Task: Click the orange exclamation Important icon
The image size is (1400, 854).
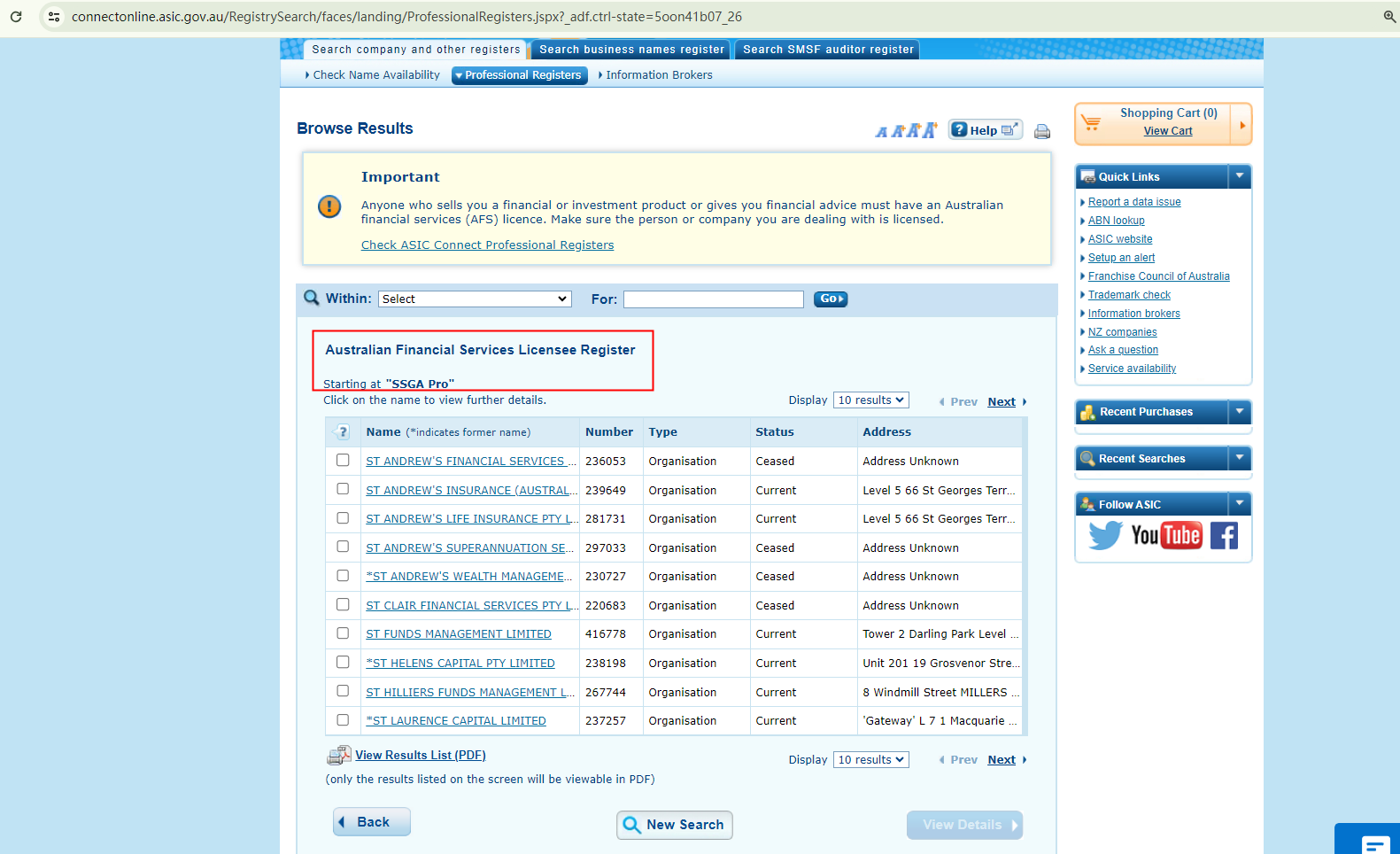Action: 329,206
